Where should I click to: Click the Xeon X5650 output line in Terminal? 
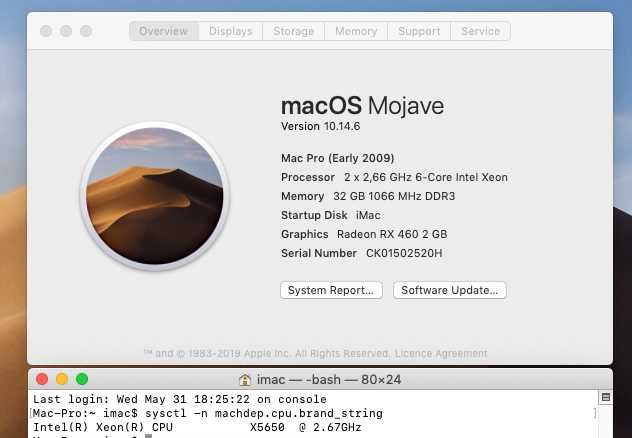[x=197, y=427]
